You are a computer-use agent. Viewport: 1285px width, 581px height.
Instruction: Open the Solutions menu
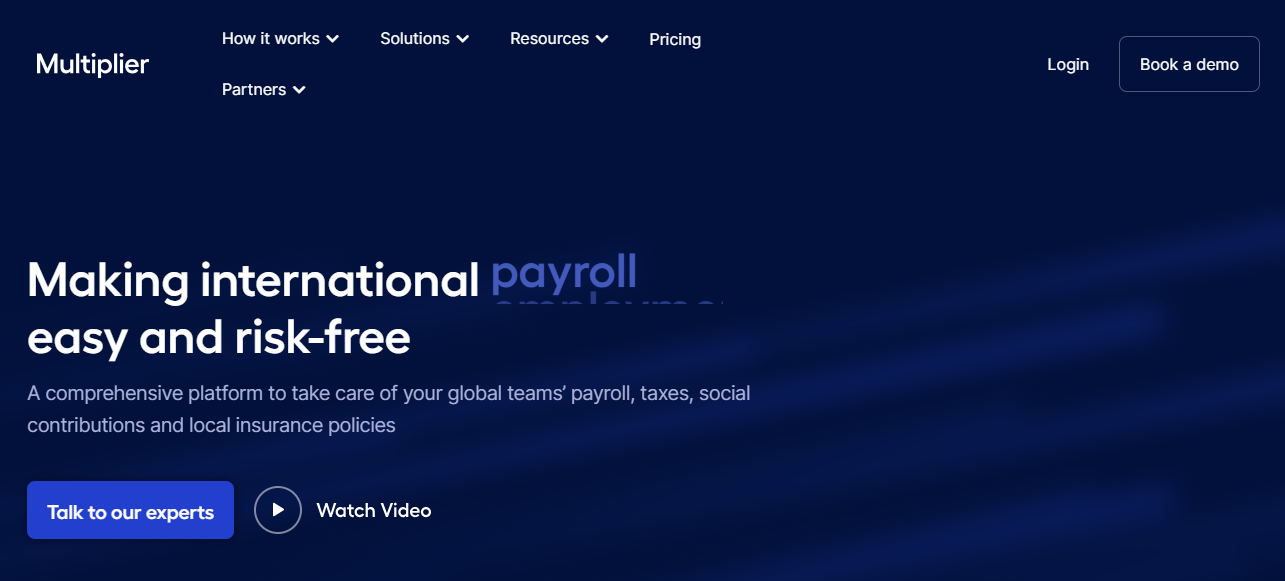click(425, 39)
